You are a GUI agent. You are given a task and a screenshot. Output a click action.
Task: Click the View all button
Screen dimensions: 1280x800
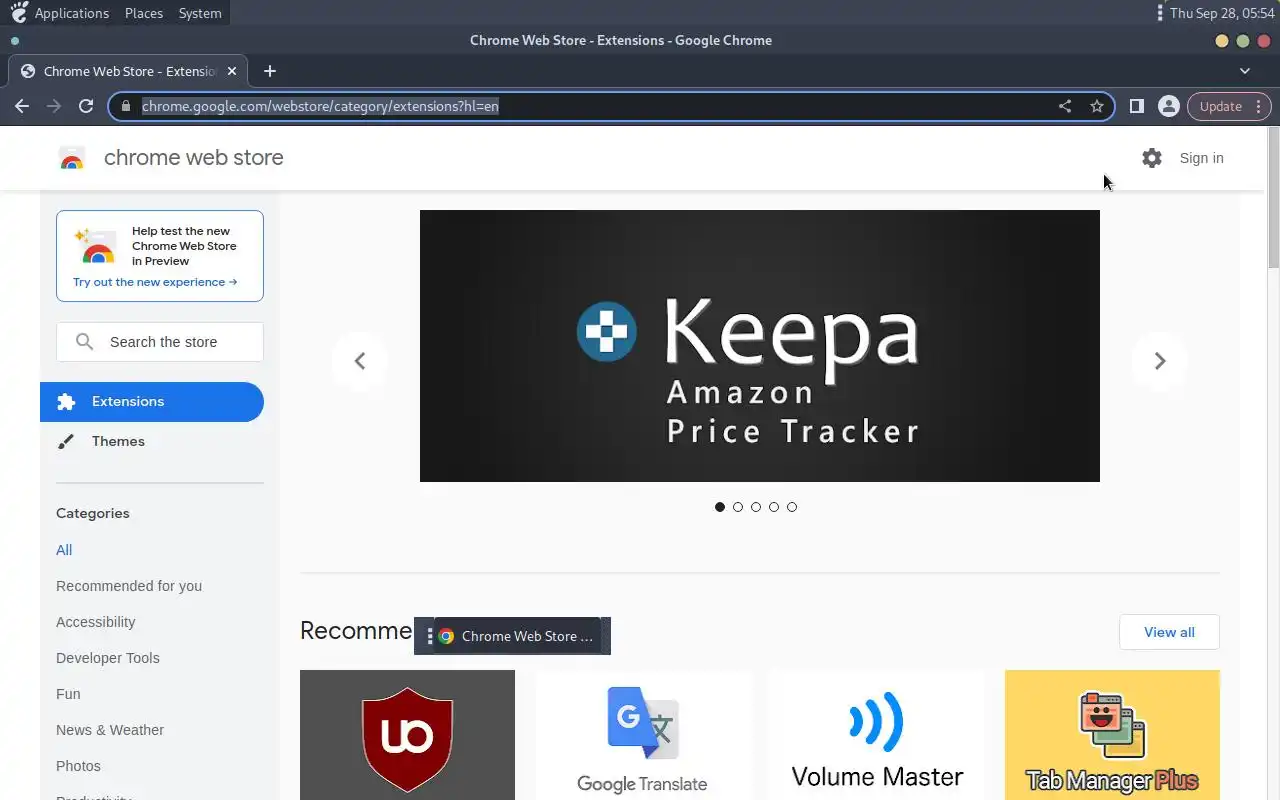1169,632
